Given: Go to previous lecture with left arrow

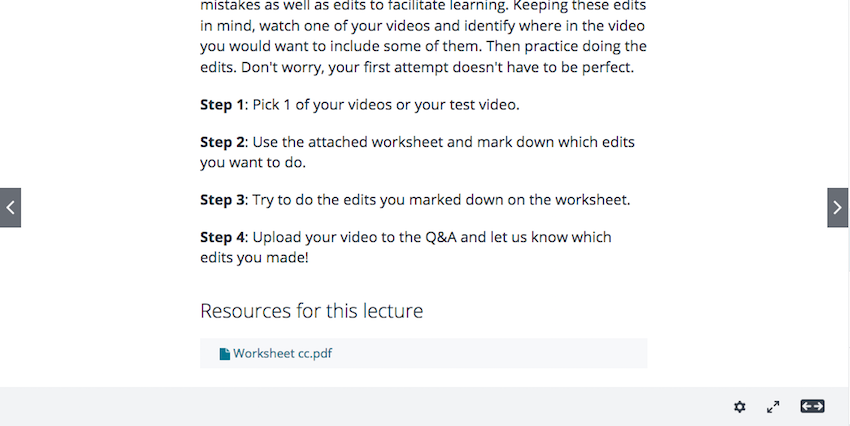Looking at the screenshot, I should (x=10, y=208).
